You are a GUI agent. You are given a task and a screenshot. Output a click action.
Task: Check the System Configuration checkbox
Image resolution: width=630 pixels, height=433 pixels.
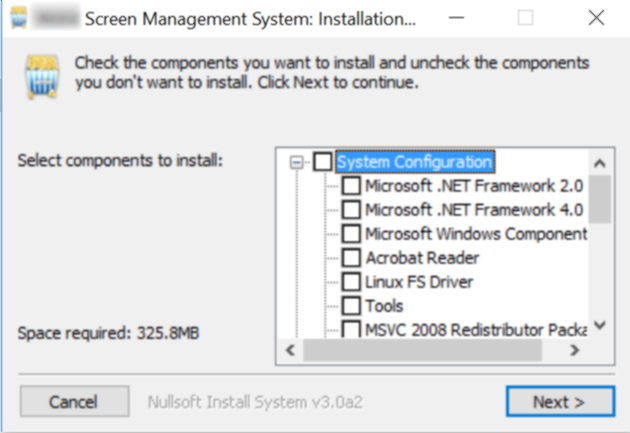tap(323, 162)
